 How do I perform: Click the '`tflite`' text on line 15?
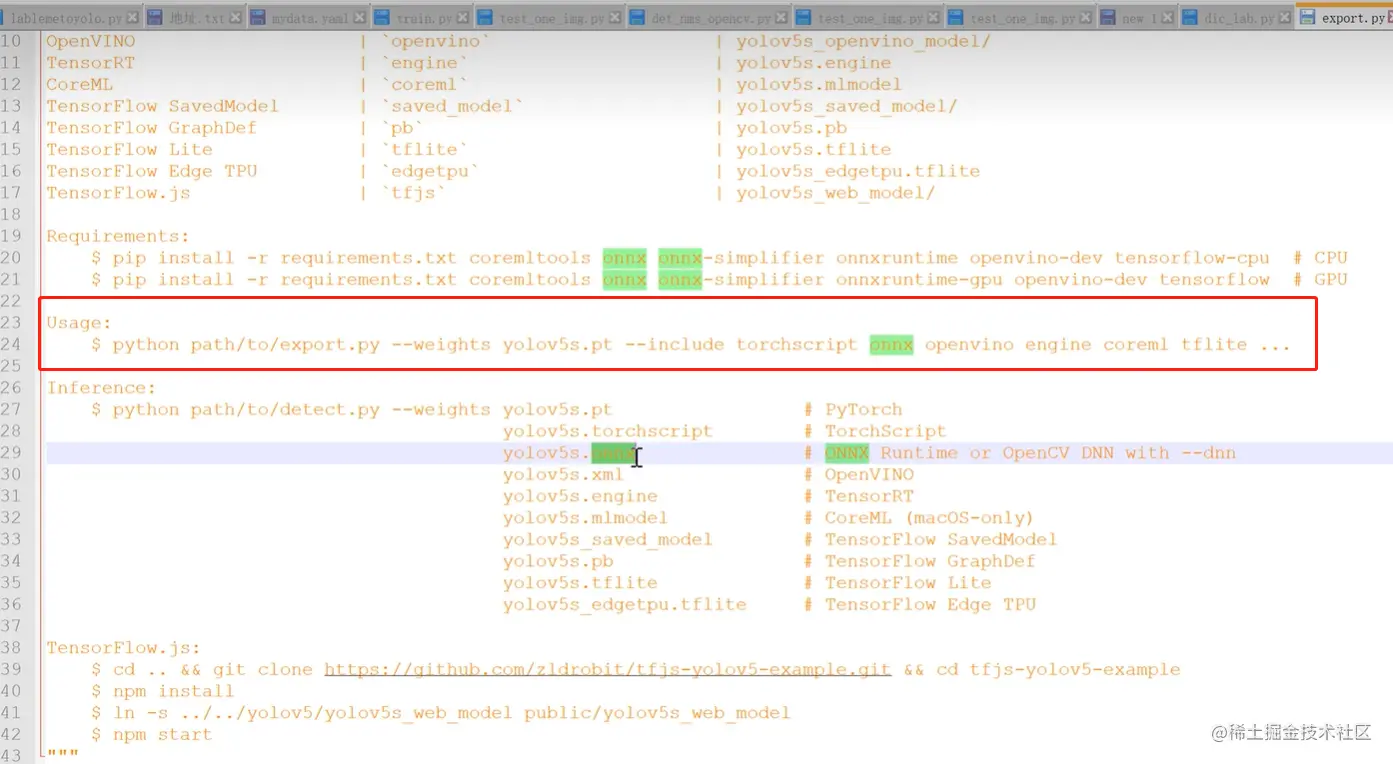pyautogui.click(x=425, y=150)
